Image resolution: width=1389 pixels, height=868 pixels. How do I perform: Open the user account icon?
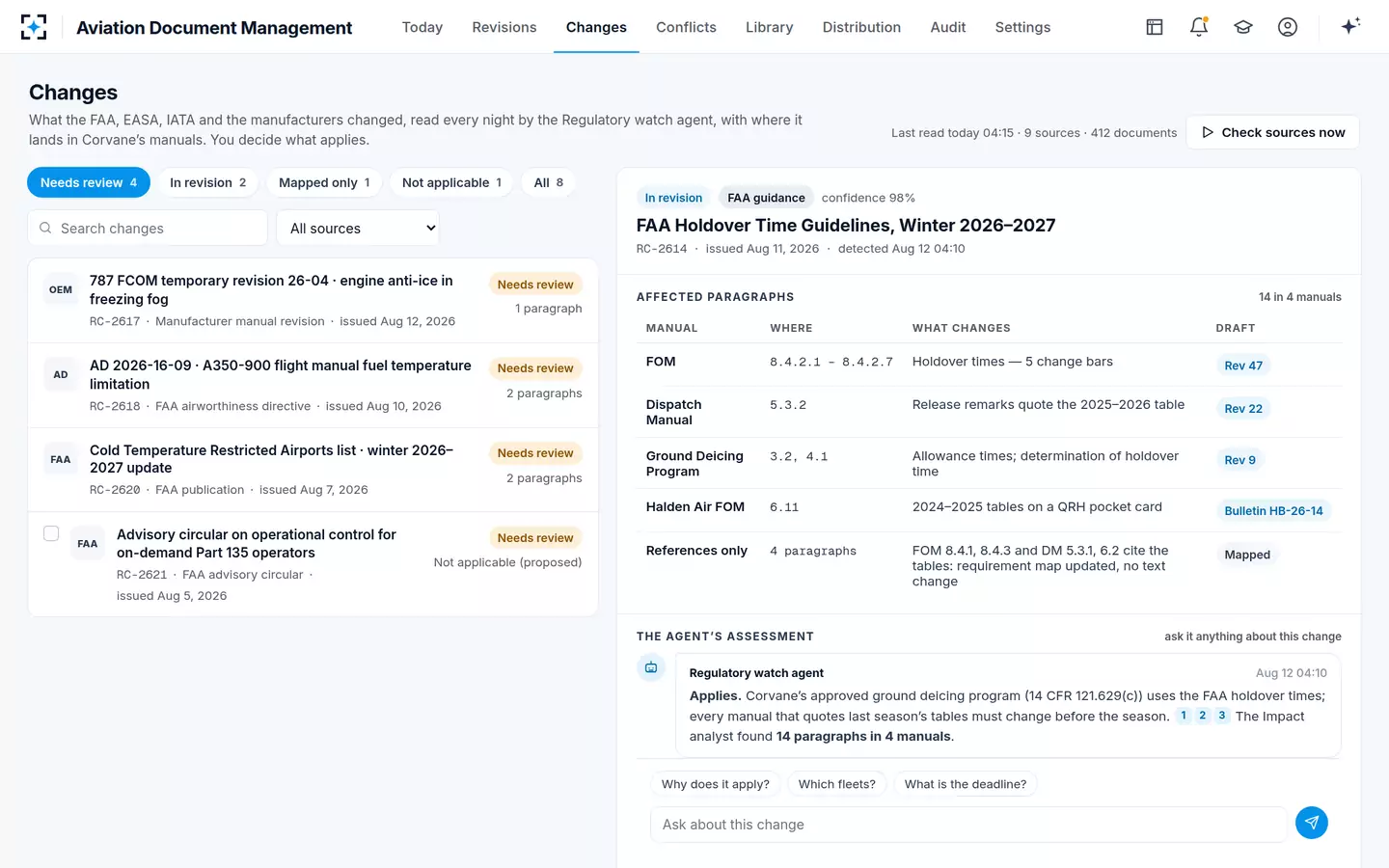click(x=1288, y=27)
